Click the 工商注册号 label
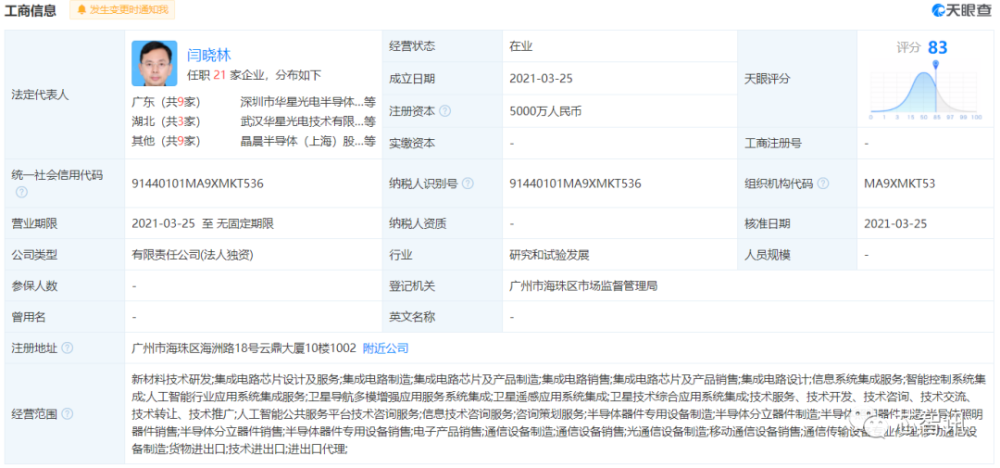The width and height of the screenshot is (1000, 468). coord(773,143)
